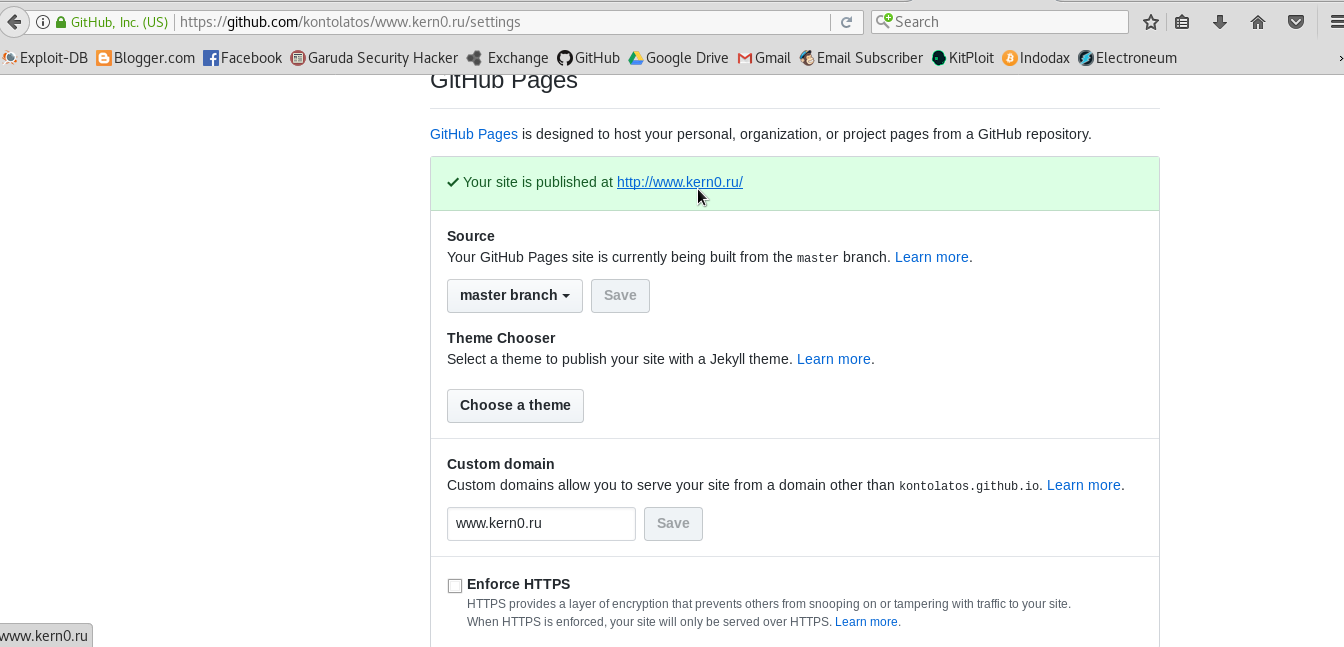Viewport: 1344px width, 647px height.
Task: Click the Bookmark star icon
Action: (1151, 22)
